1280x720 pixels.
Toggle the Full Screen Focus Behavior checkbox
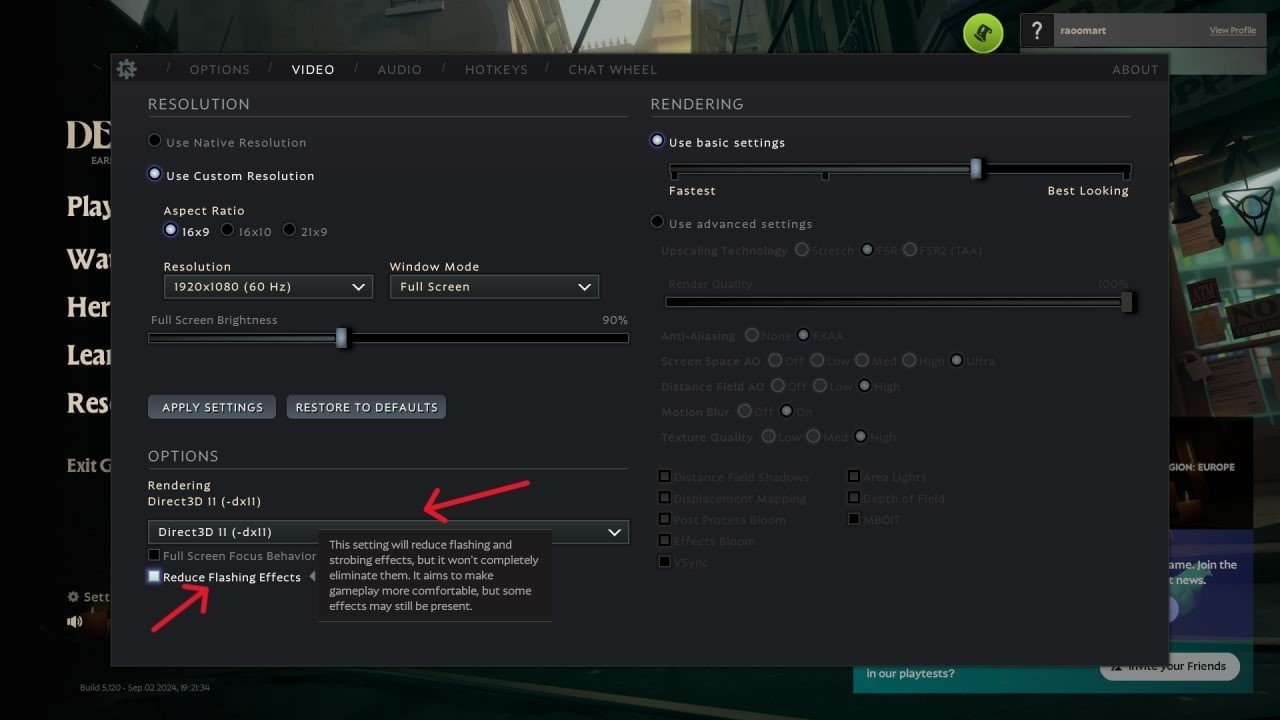154,555
